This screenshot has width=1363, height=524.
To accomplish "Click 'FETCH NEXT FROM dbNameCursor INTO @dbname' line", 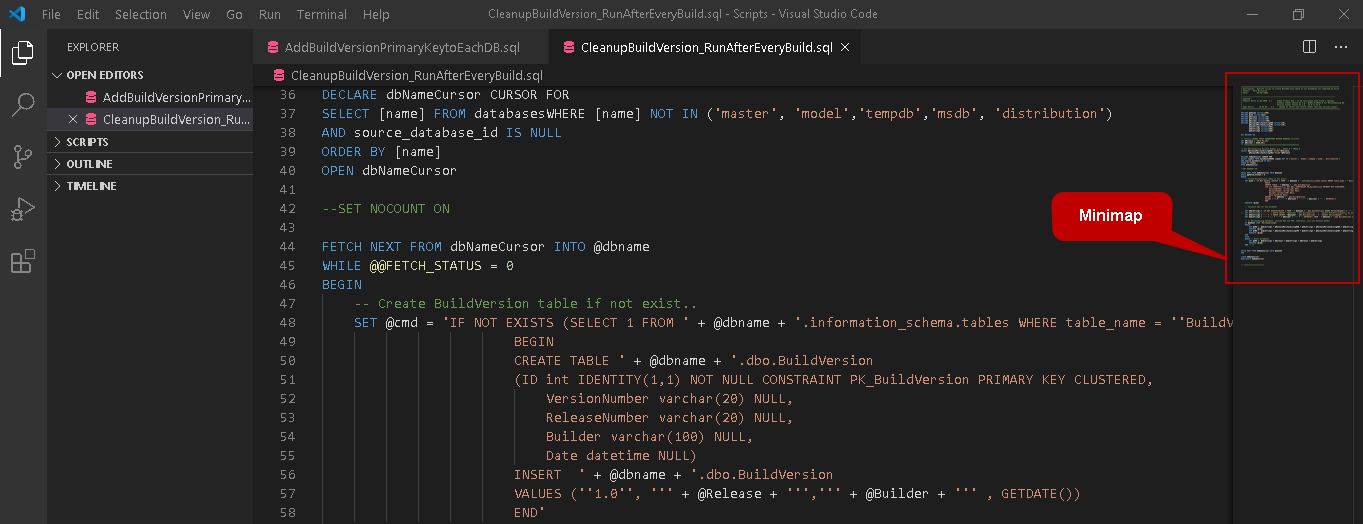I will coord(486,247).
